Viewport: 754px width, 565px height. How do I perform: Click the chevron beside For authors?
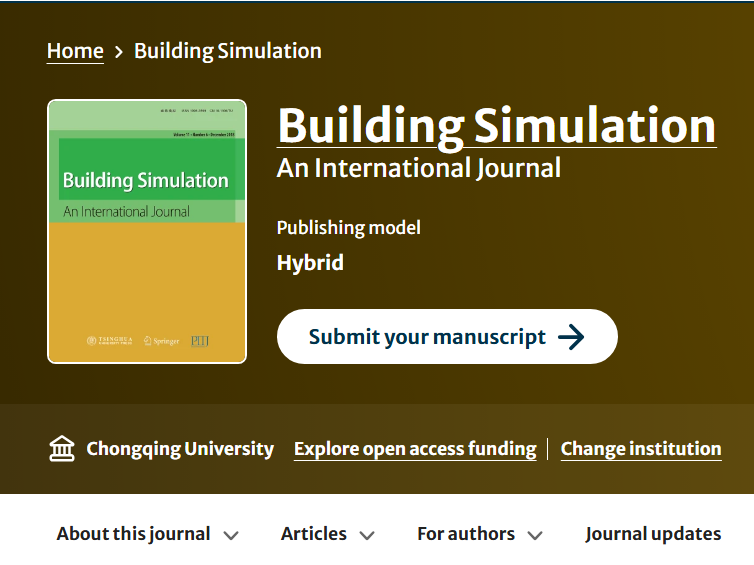(x=535, y=535)
